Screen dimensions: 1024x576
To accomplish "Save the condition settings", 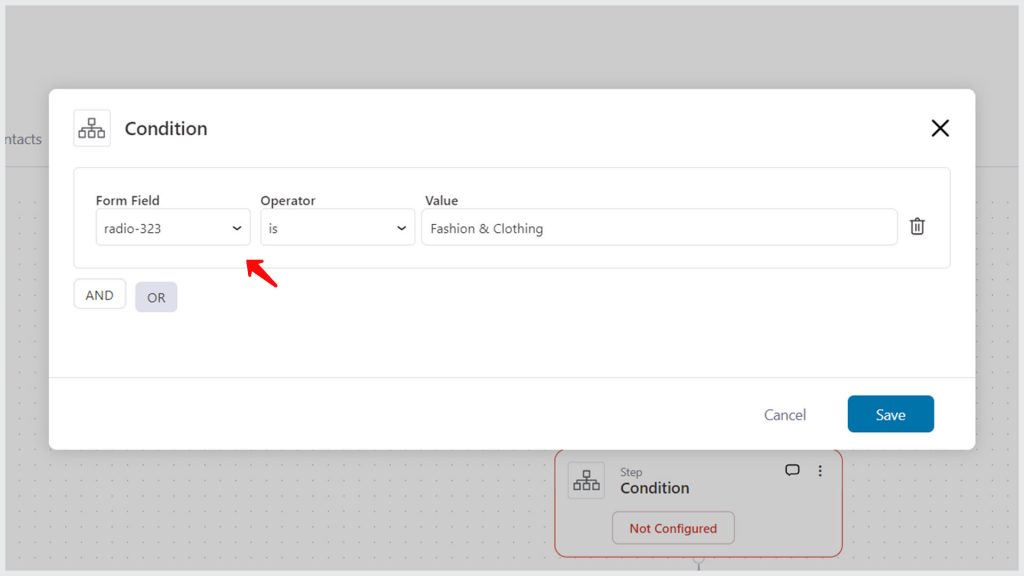I will point(891,414).
